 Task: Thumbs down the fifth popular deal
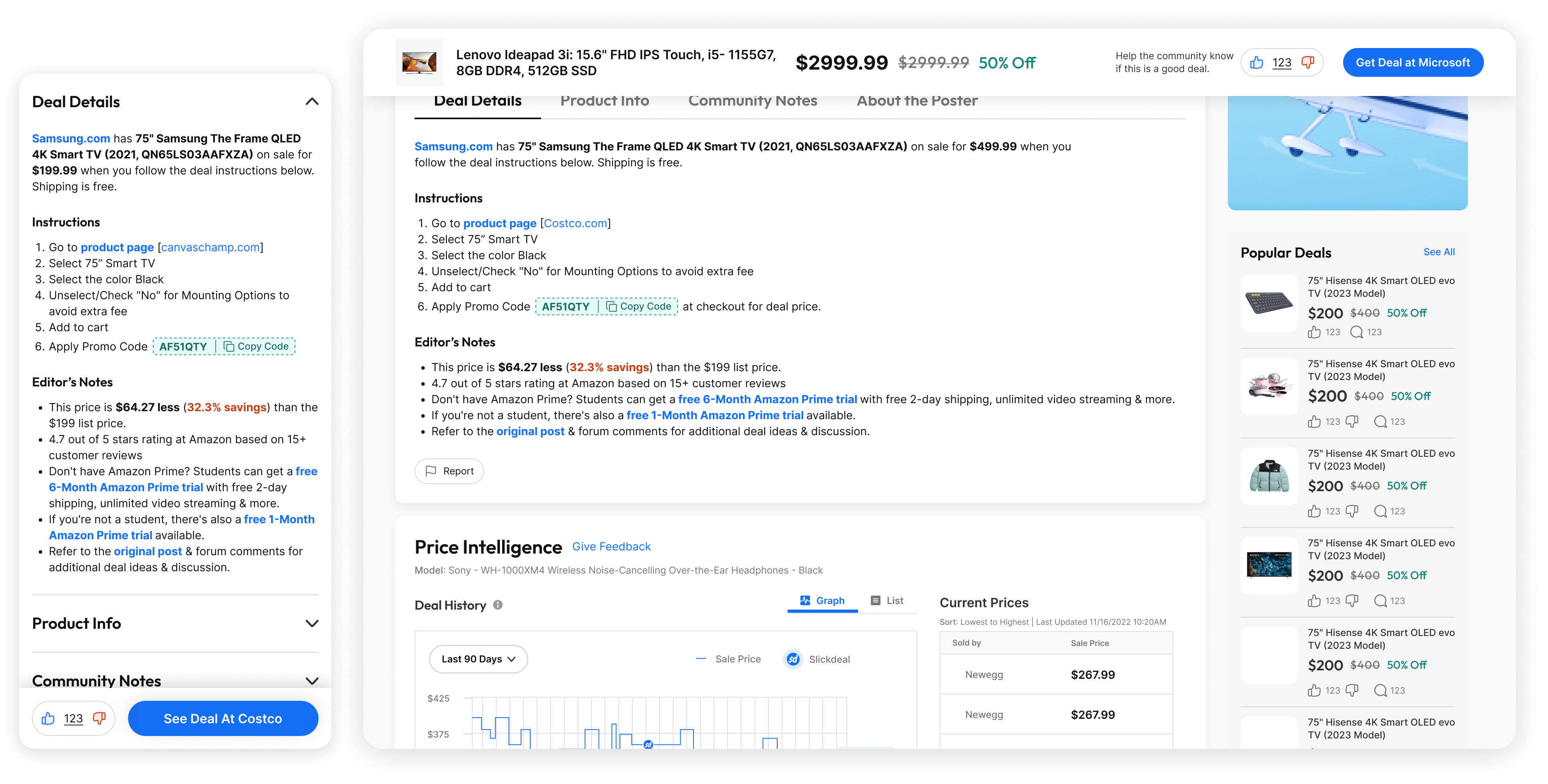pyautogui.click(x=1352, y=690)
